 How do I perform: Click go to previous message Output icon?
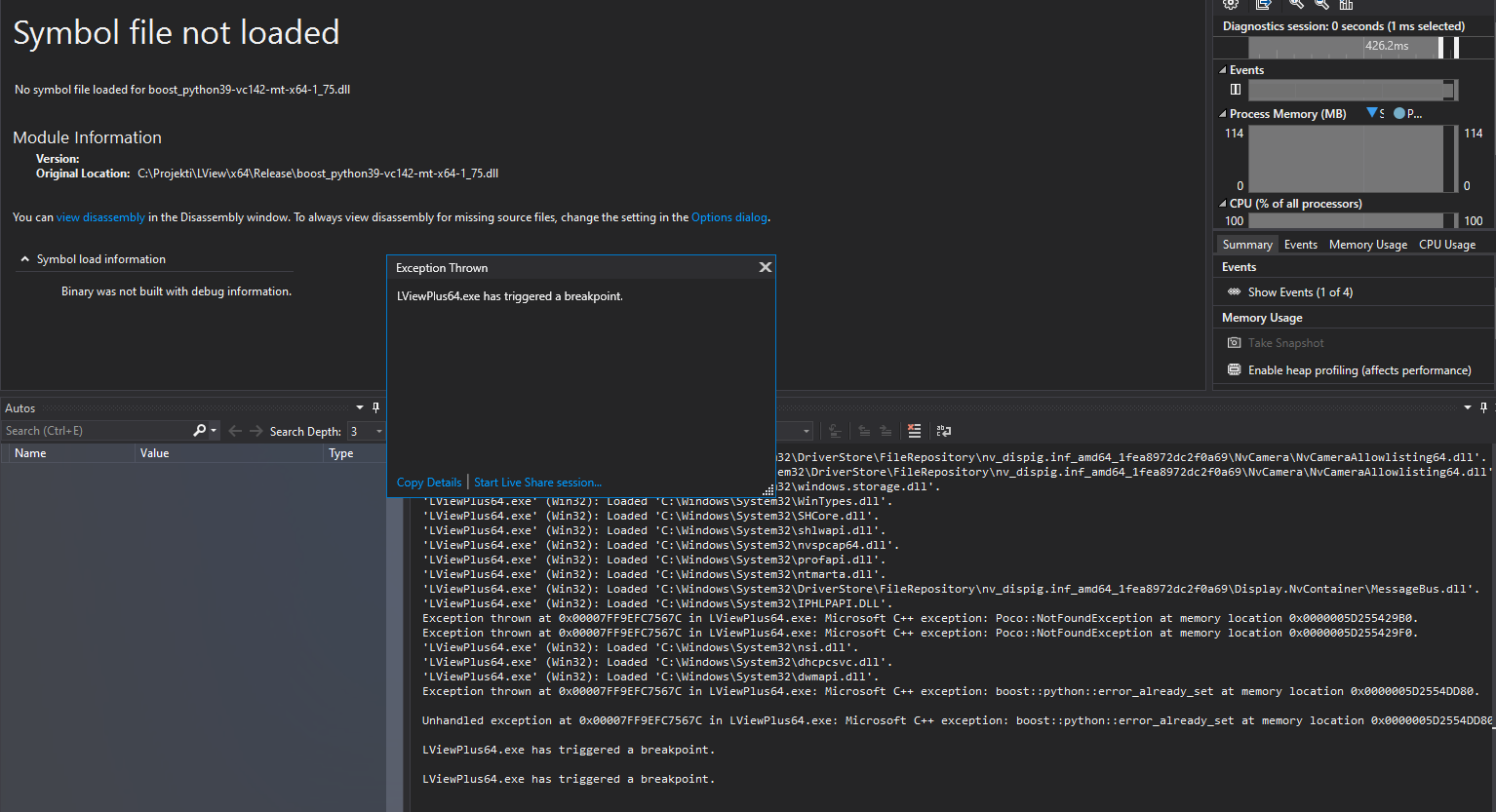point(864,431)
